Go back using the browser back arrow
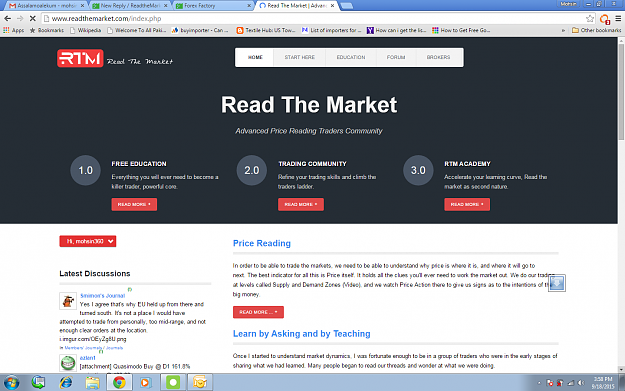This screenshot has height=391, width=625. (8, 18)
